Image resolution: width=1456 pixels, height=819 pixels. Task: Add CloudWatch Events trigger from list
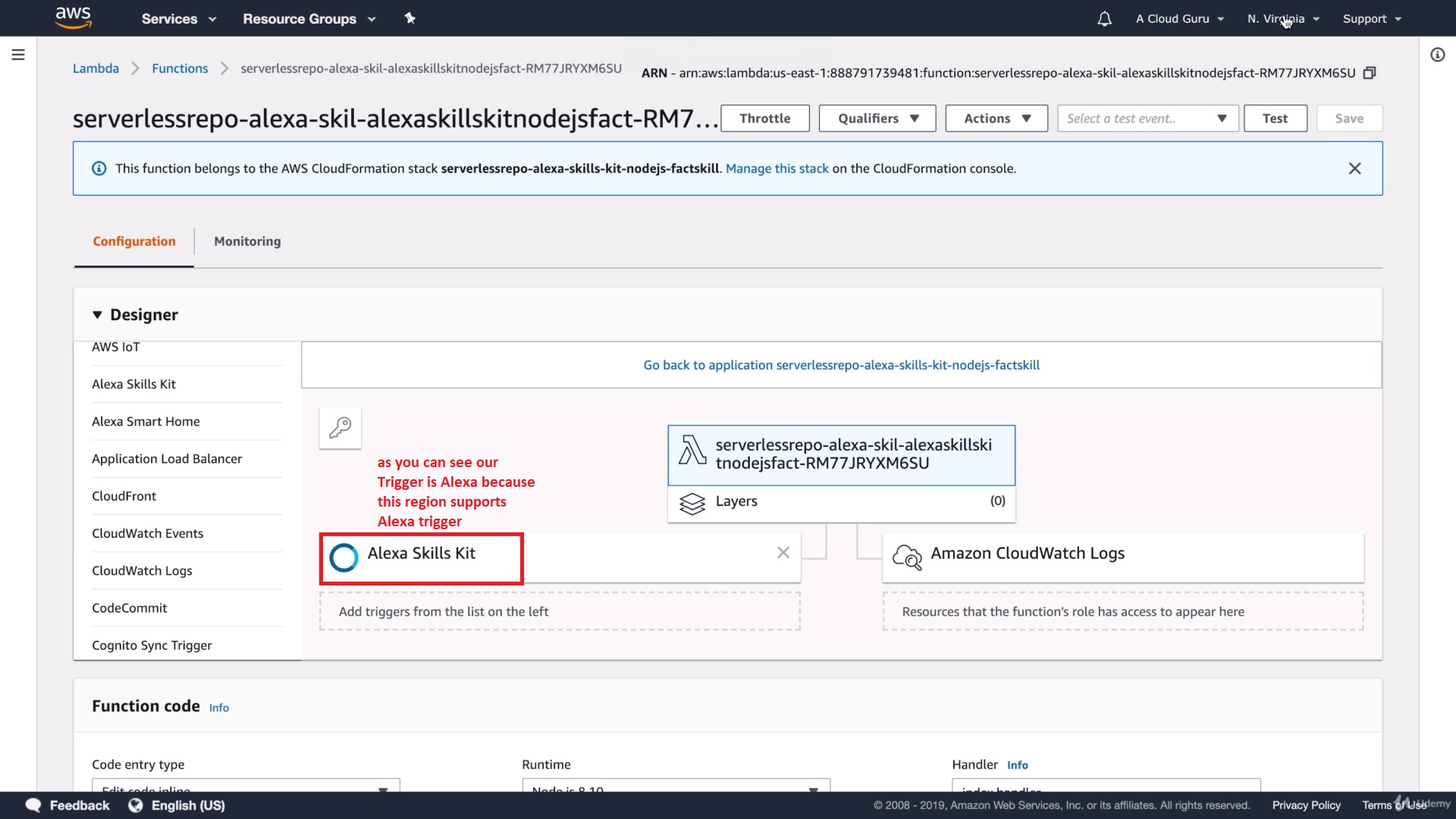147,533
